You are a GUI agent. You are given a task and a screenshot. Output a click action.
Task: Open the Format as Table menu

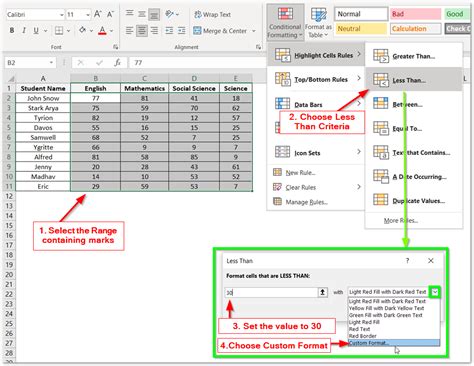pyautogui.click(x=318, y=22)
